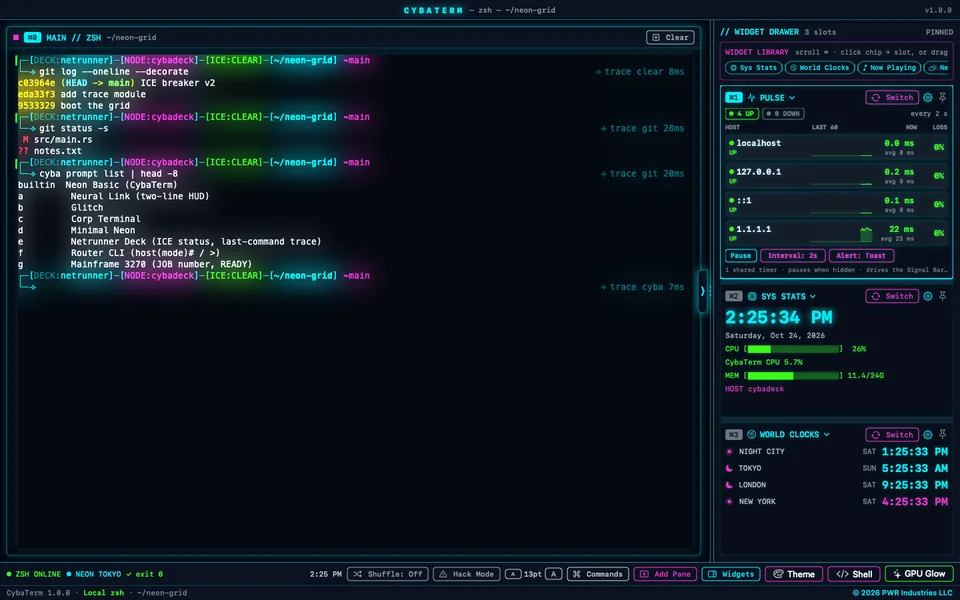Click the localhost host row in Pulse
Image resolution: width=960 pixels, height=600 pixels.
[x=836, y=147]
